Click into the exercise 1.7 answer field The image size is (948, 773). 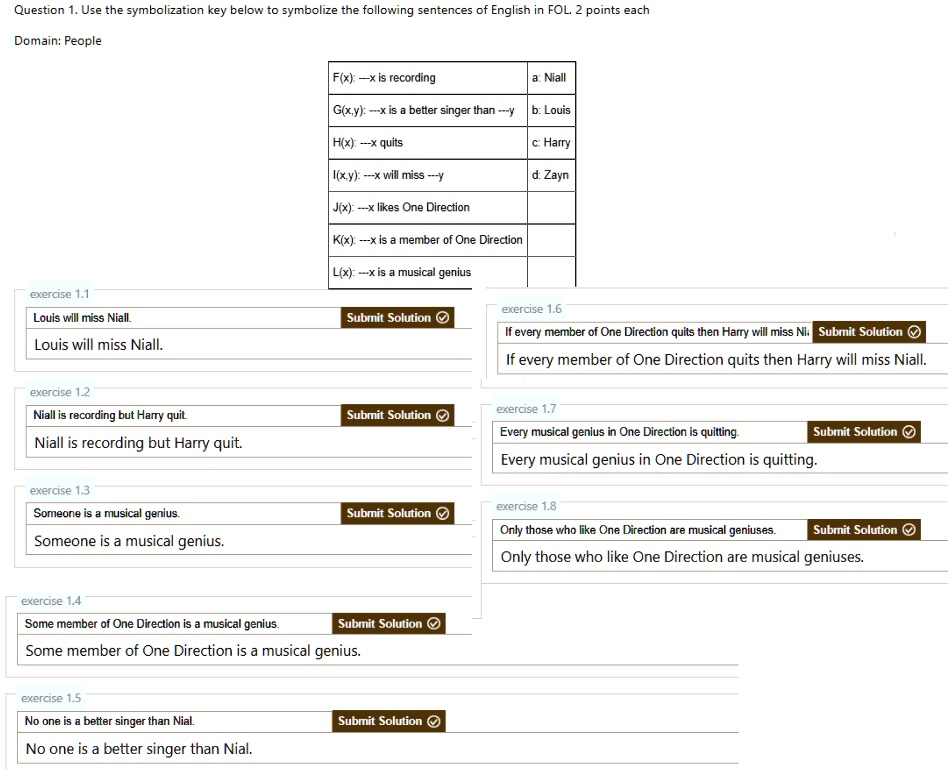click(716, 460)
